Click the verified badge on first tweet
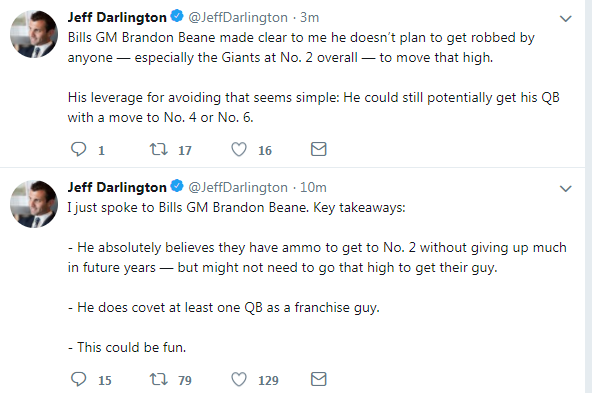Viewport: 592px width, 393px height. [x=177, y=16]
